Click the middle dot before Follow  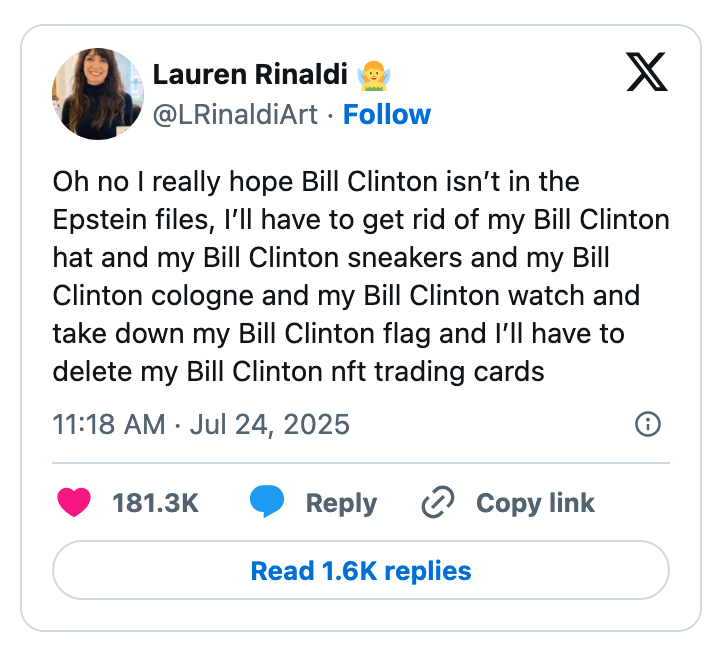point(330,115)
